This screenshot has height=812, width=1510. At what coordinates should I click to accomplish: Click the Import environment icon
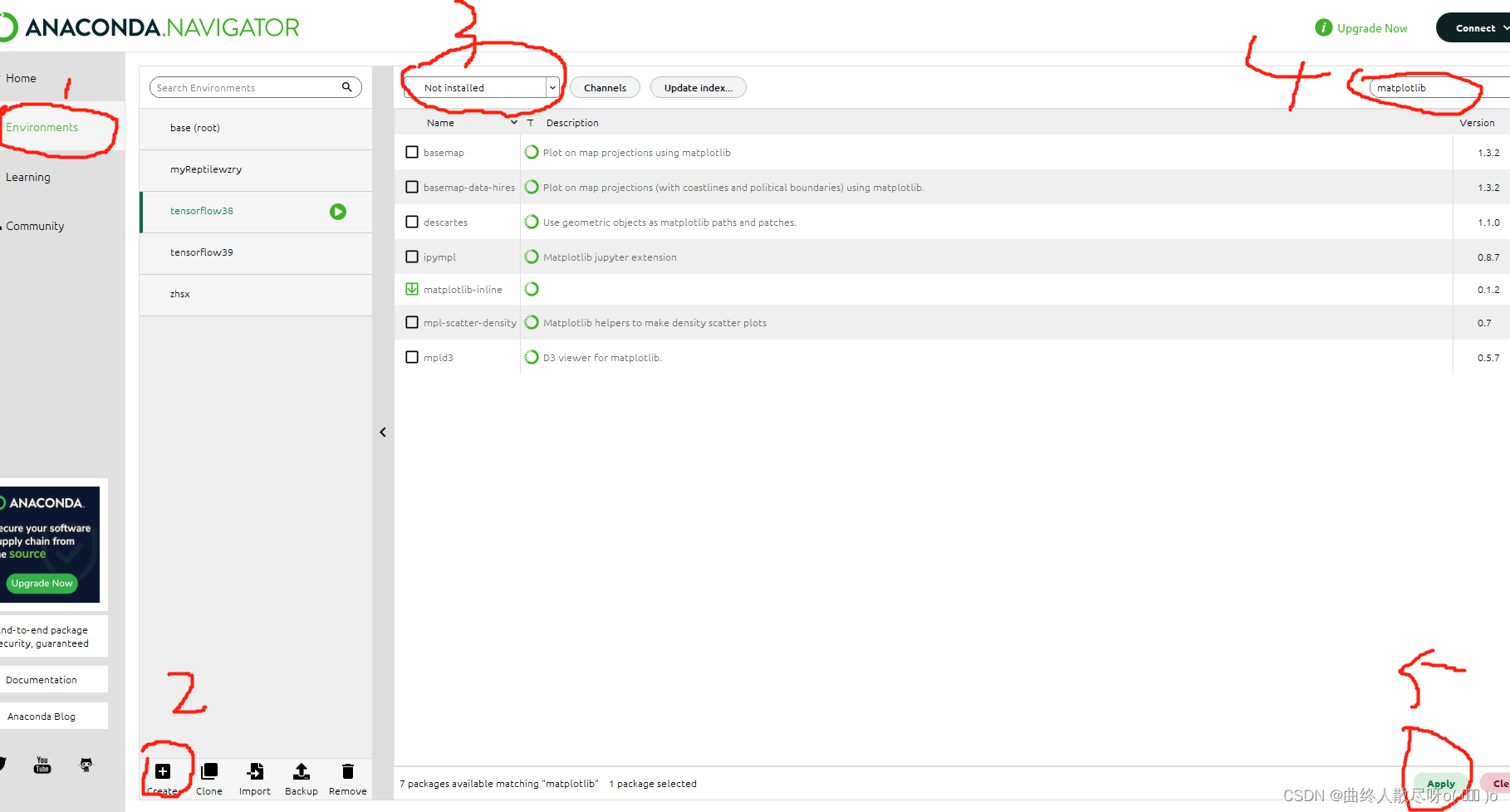pyautogui.click(x=255, y=771)
